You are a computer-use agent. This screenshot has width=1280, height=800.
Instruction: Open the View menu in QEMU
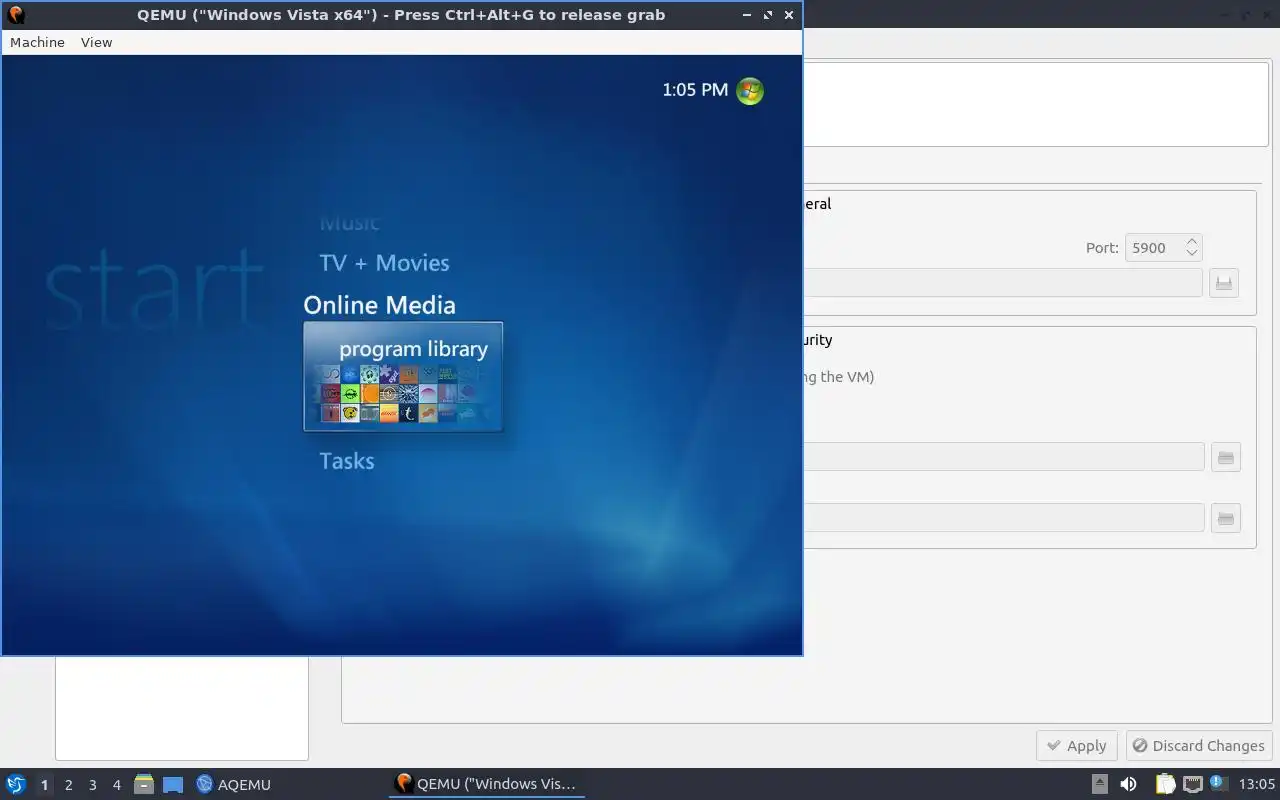pos(96,42)
